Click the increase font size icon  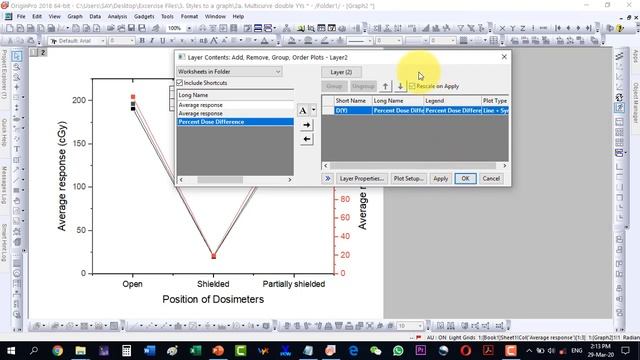213,40
